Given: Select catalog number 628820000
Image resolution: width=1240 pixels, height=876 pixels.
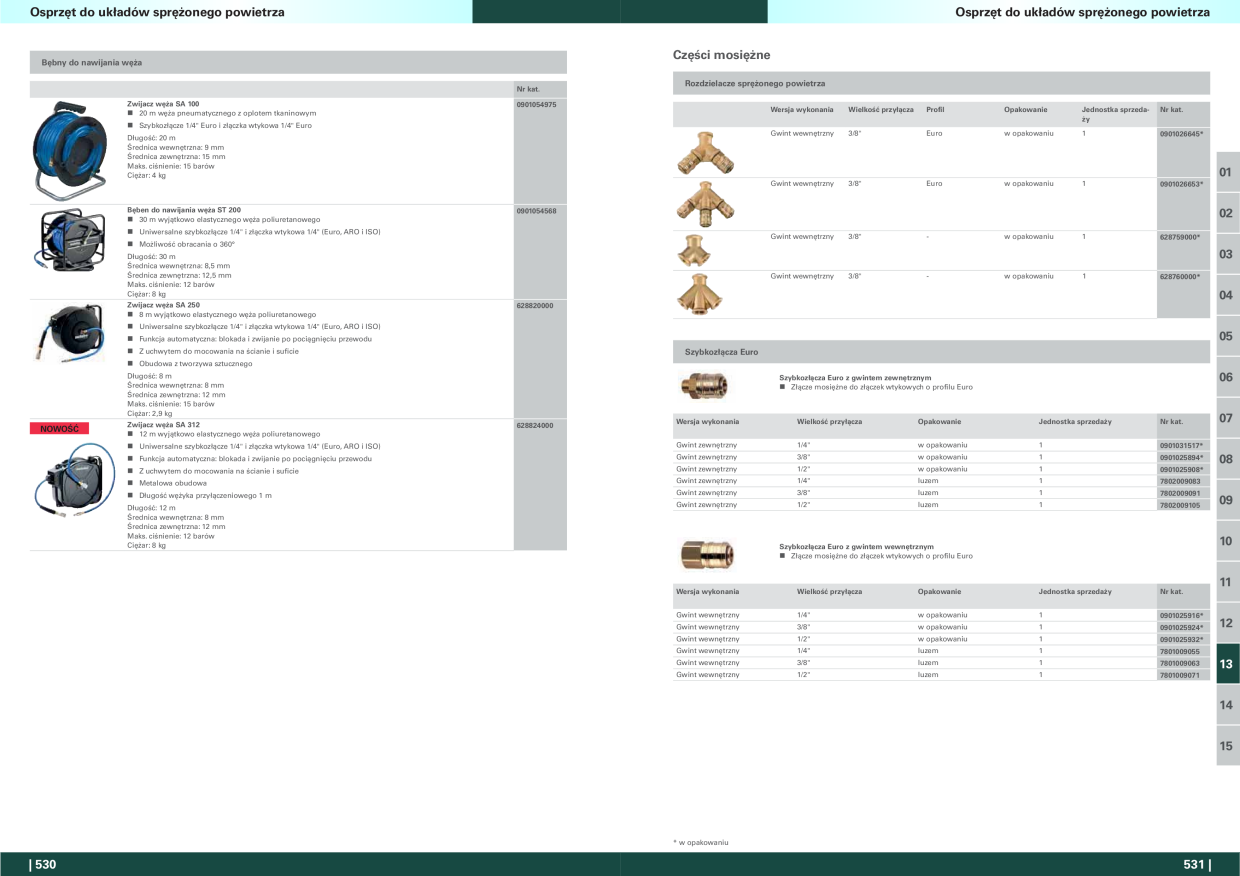Looking at the screenshot, I should (535, 305).
